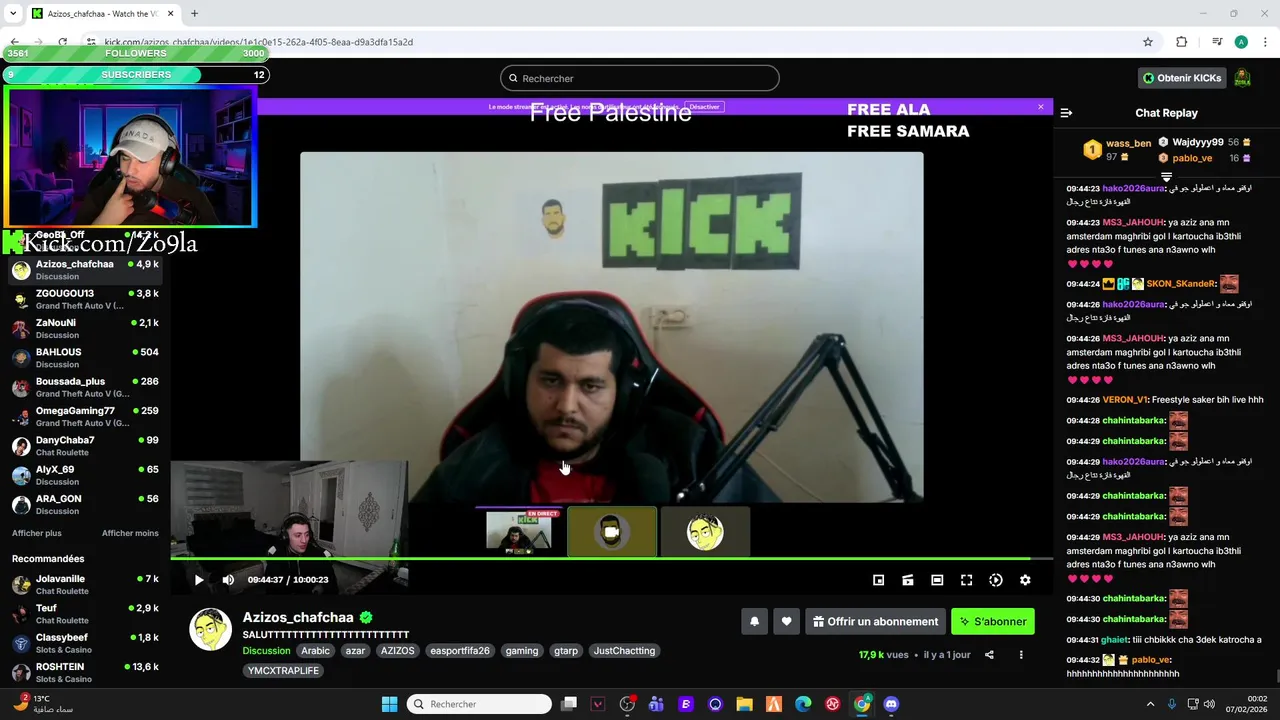The width and height of the screenshot is (1280, 720).
Task: Toggle theater mode in player
Action: click(x=937, y=580)
